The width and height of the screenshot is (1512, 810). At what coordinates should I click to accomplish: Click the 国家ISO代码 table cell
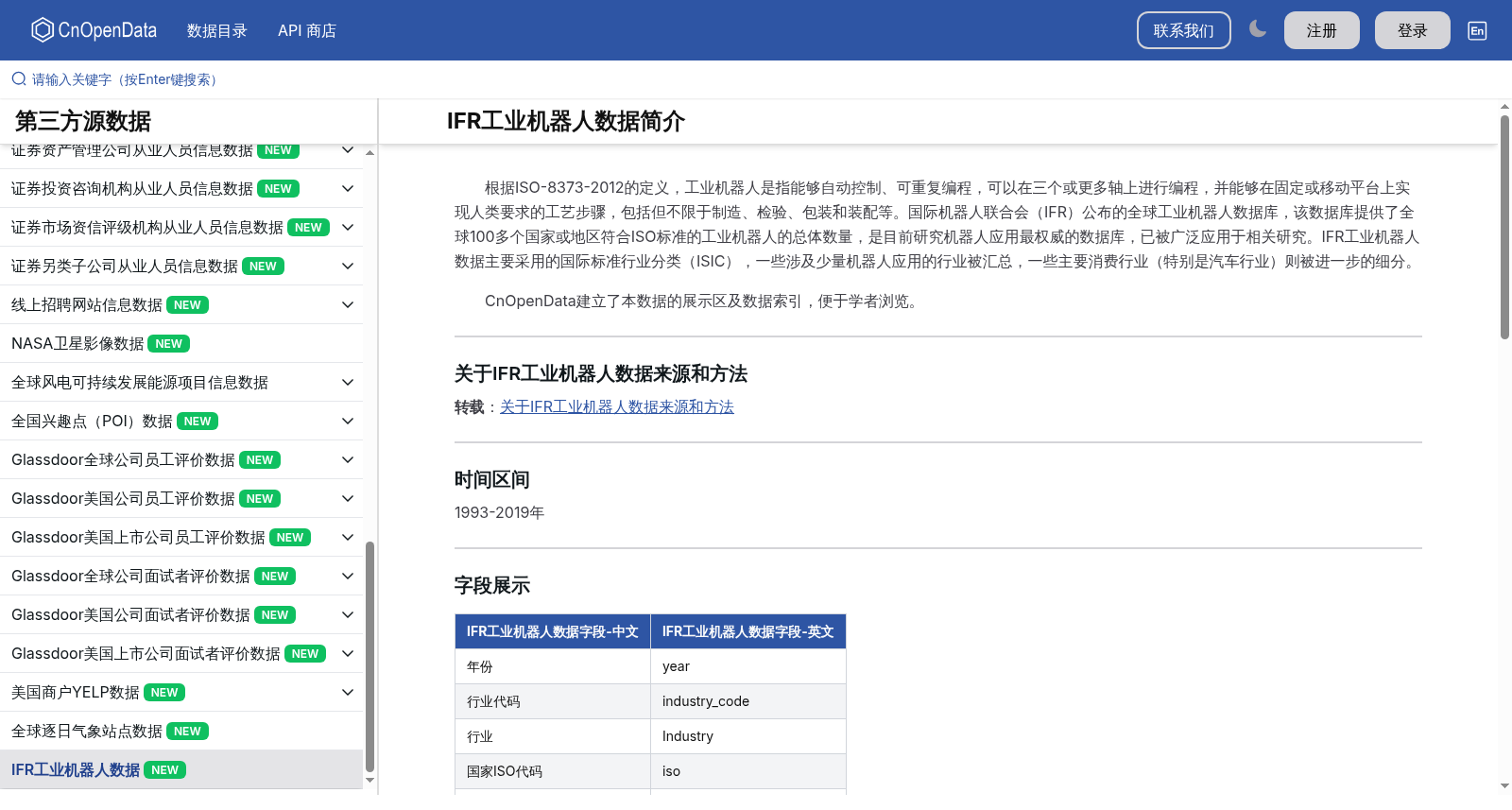click(x=553, y=771)
